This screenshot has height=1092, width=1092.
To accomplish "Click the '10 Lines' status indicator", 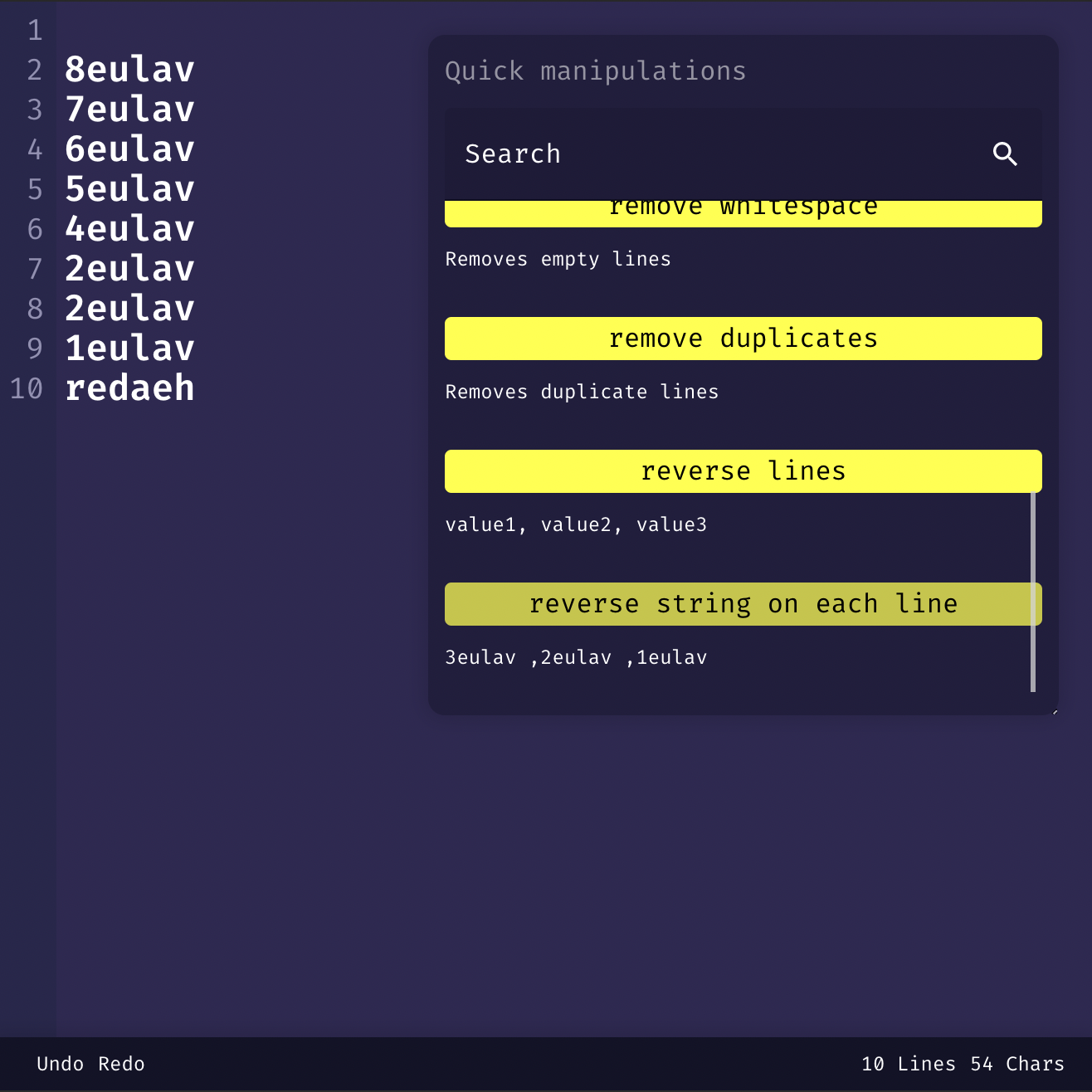I will click(x=909, y=1063).
